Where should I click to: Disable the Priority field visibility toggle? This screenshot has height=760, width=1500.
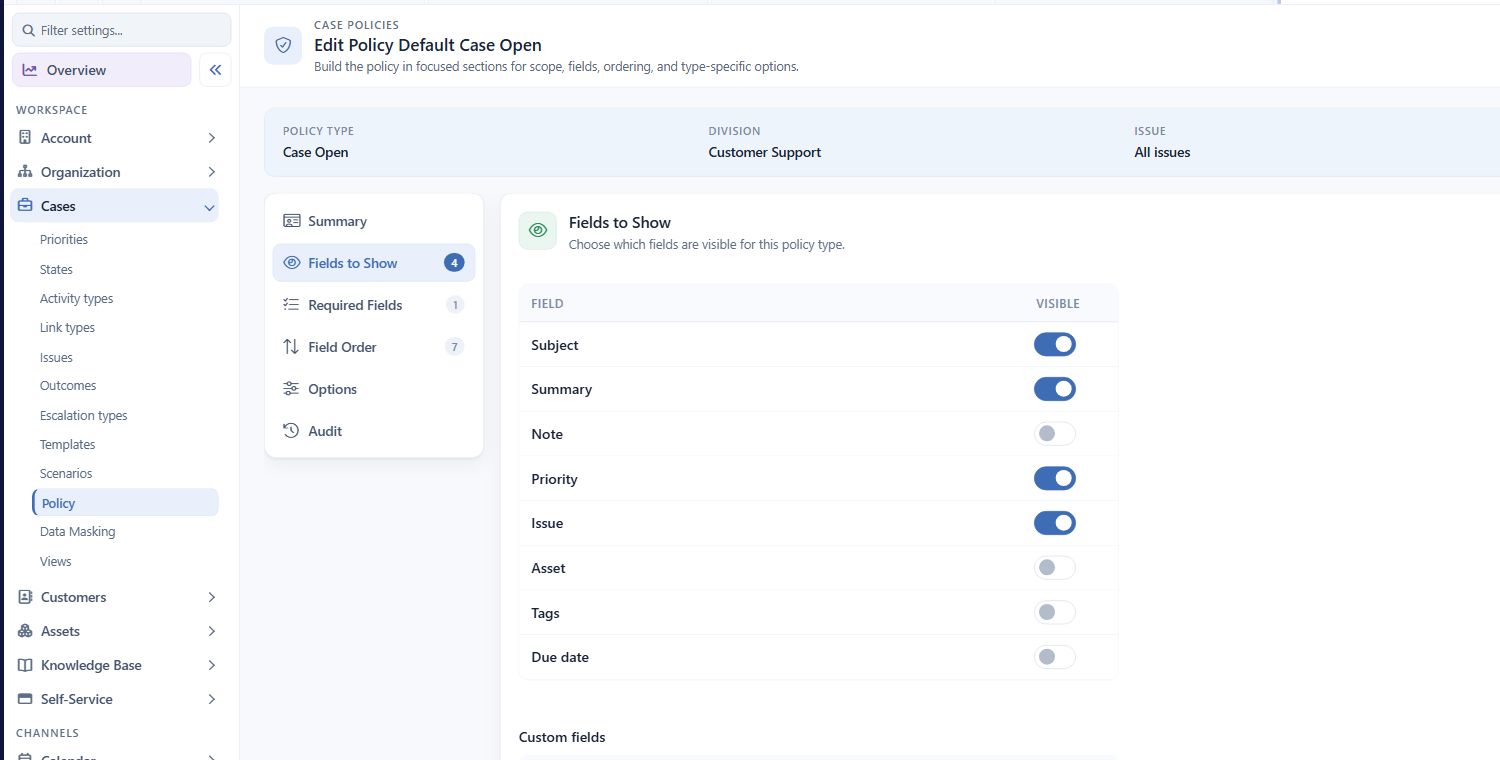(1055, 478)
